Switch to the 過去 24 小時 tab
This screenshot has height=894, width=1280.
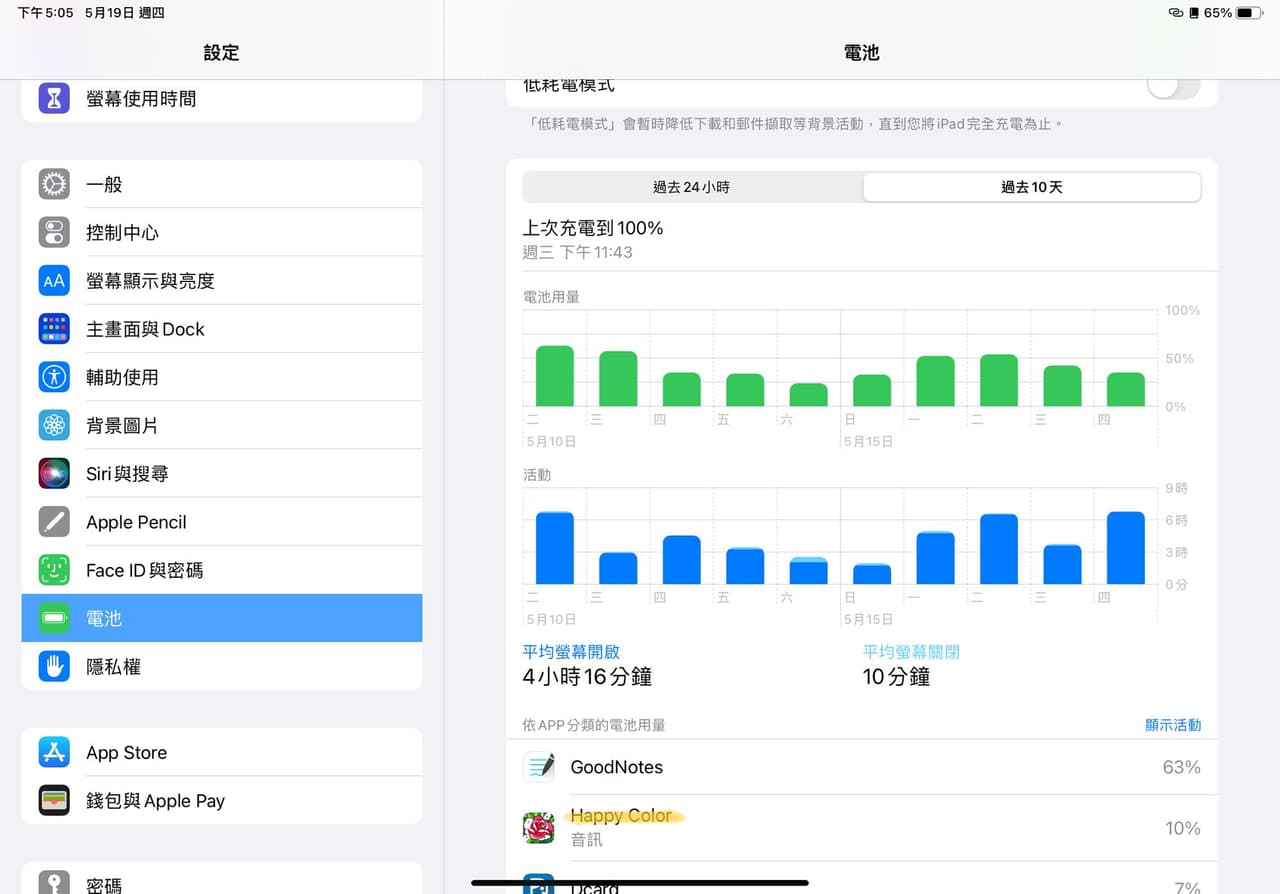692,187
